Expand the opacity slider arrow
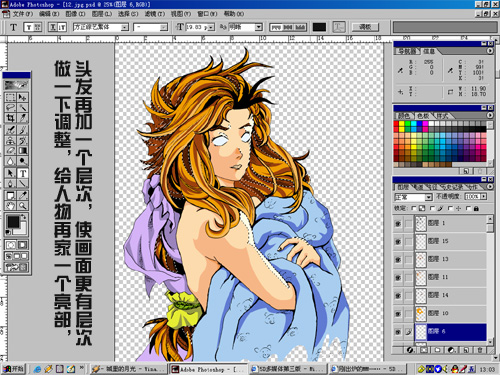This screenshot has height=375, width=500. point(484,197)
